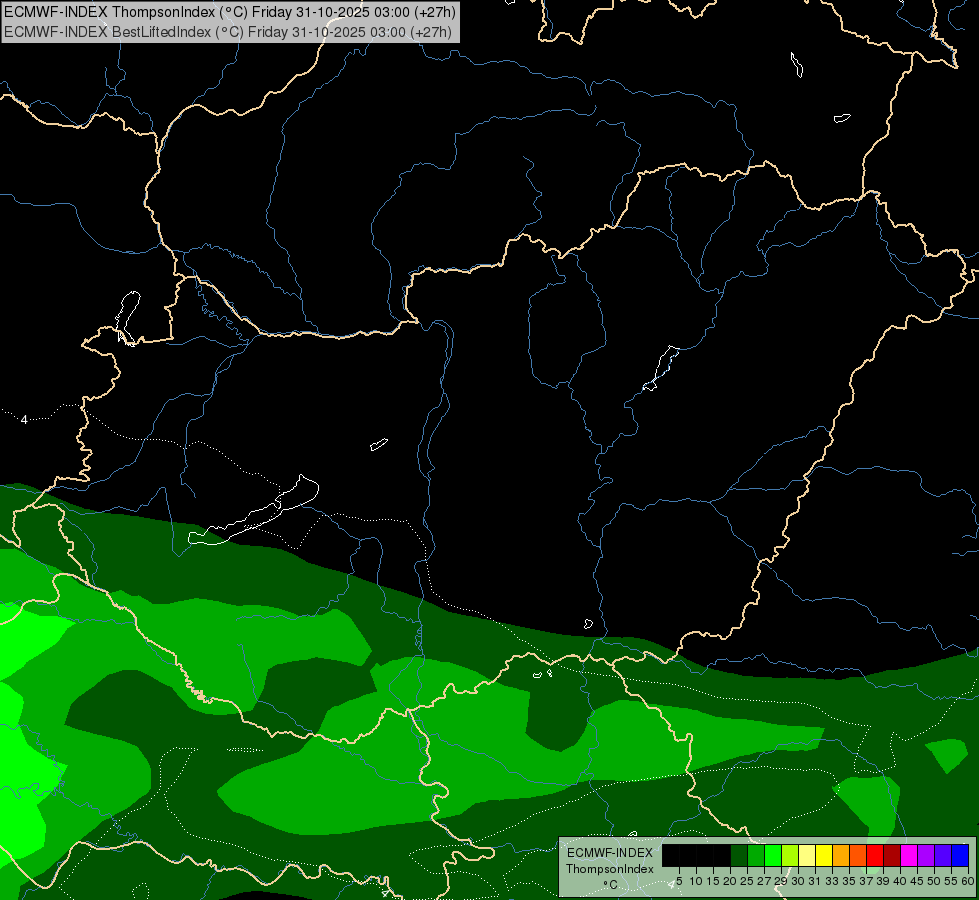Click the legend tick value 37
This screenshot has width=979, height=900.
pyautogui.click(x=865, y=881)
